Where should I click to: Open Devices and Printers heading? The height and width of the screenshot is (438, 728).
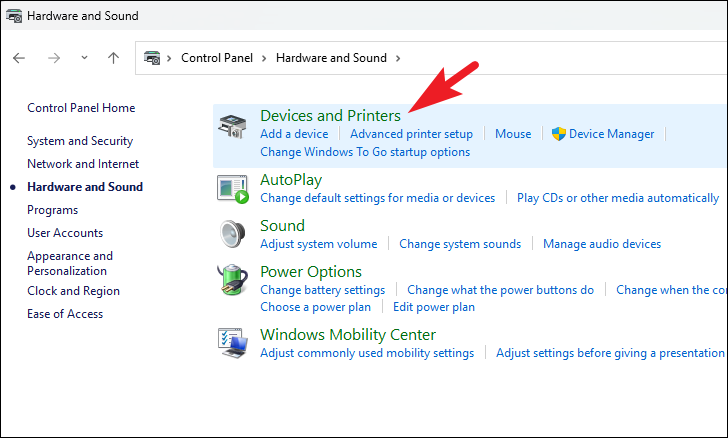pyautogui.click(x=330, y=116)
